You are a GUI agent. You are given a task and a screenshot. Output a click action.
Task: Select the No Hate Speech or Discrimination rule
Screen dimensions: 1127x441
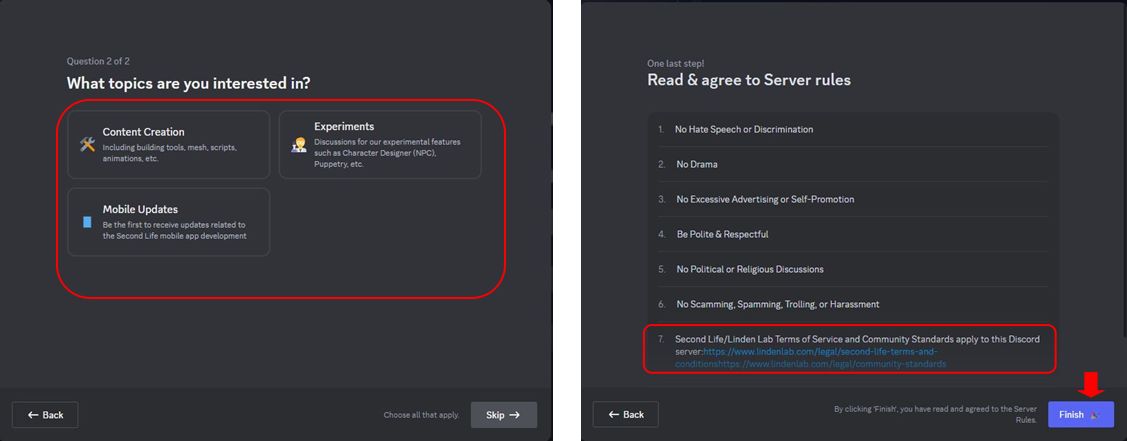point(743,129)
